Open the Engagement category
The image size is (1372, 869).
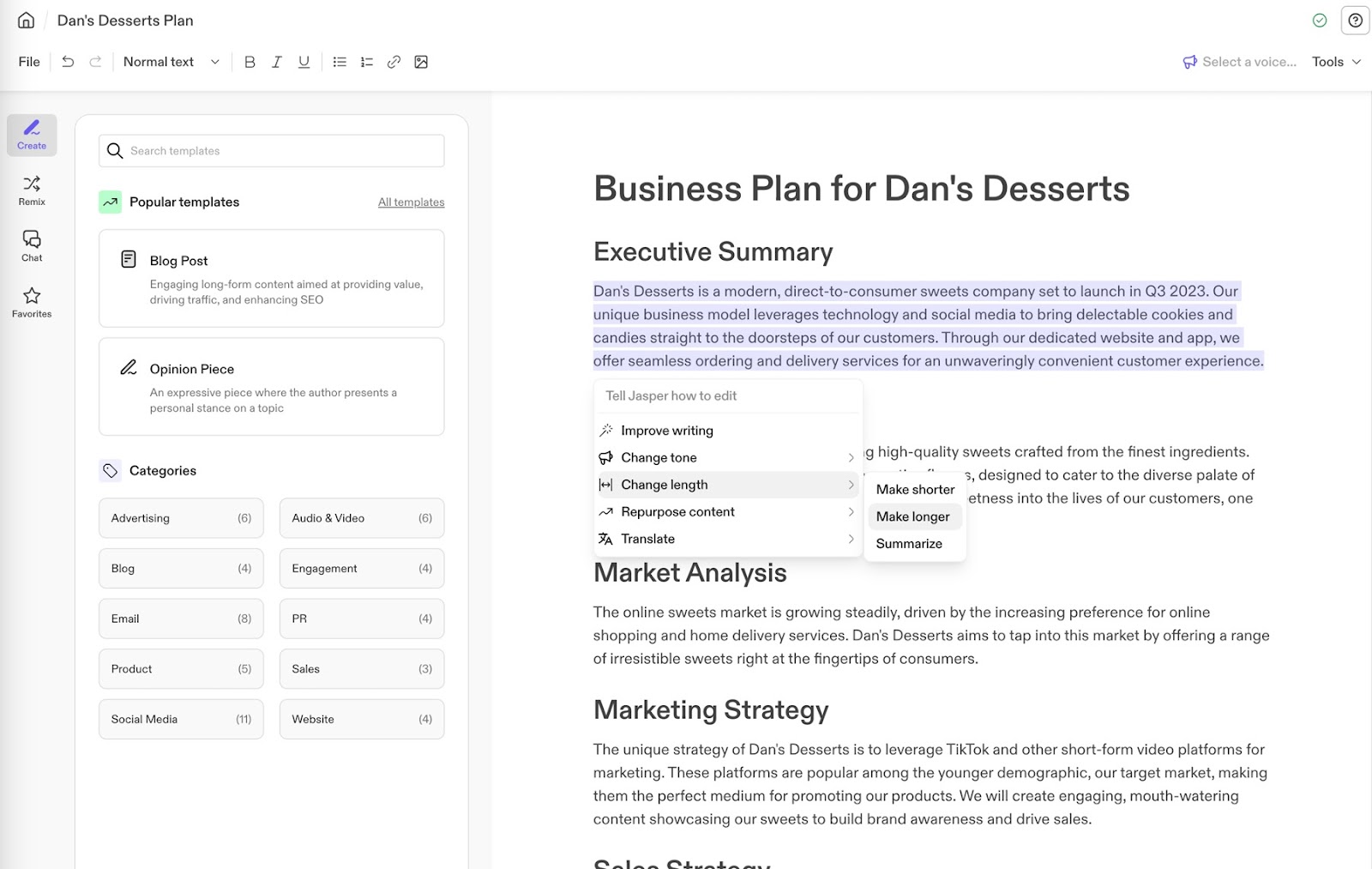[362, 569]
